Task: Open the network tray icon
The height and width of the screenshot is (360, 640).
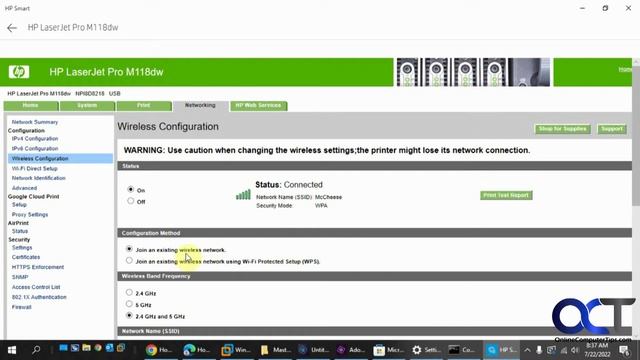Action: tap(563, 350)
